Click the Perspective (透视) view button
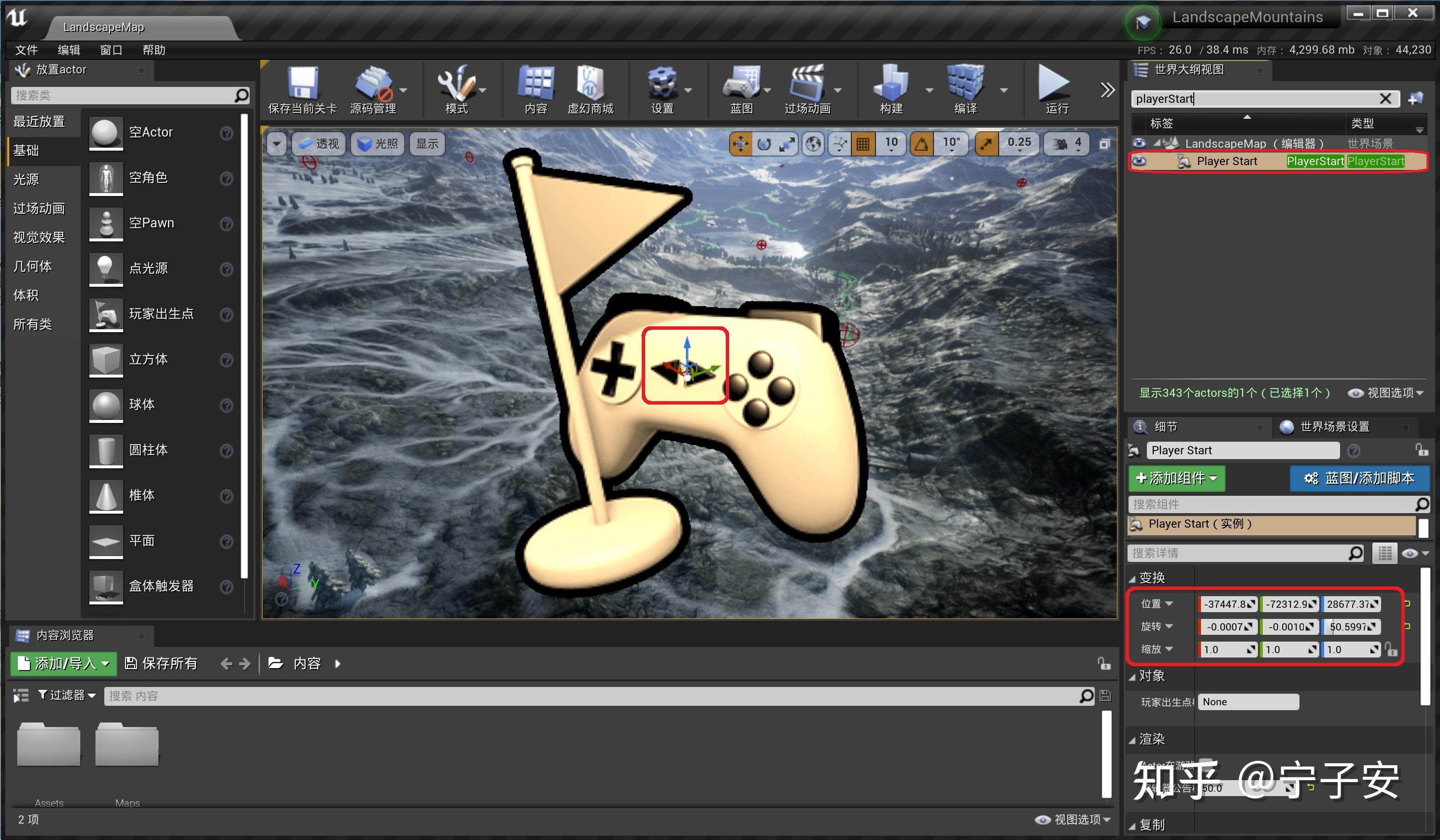 (x=319, y=143)
